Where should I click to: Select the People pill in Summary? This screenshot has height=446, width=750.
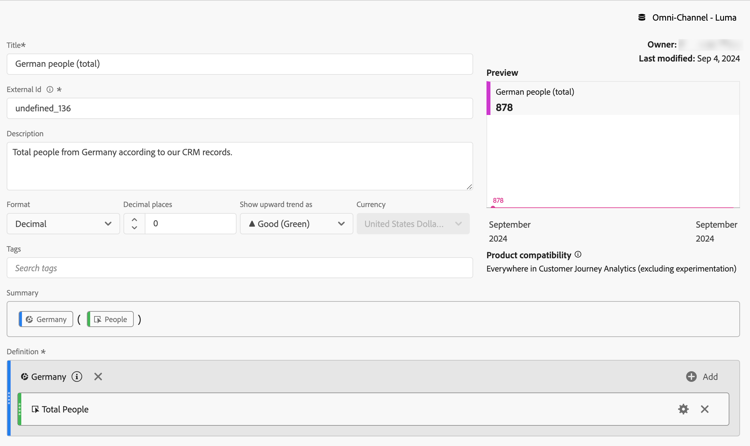(111, 320)
